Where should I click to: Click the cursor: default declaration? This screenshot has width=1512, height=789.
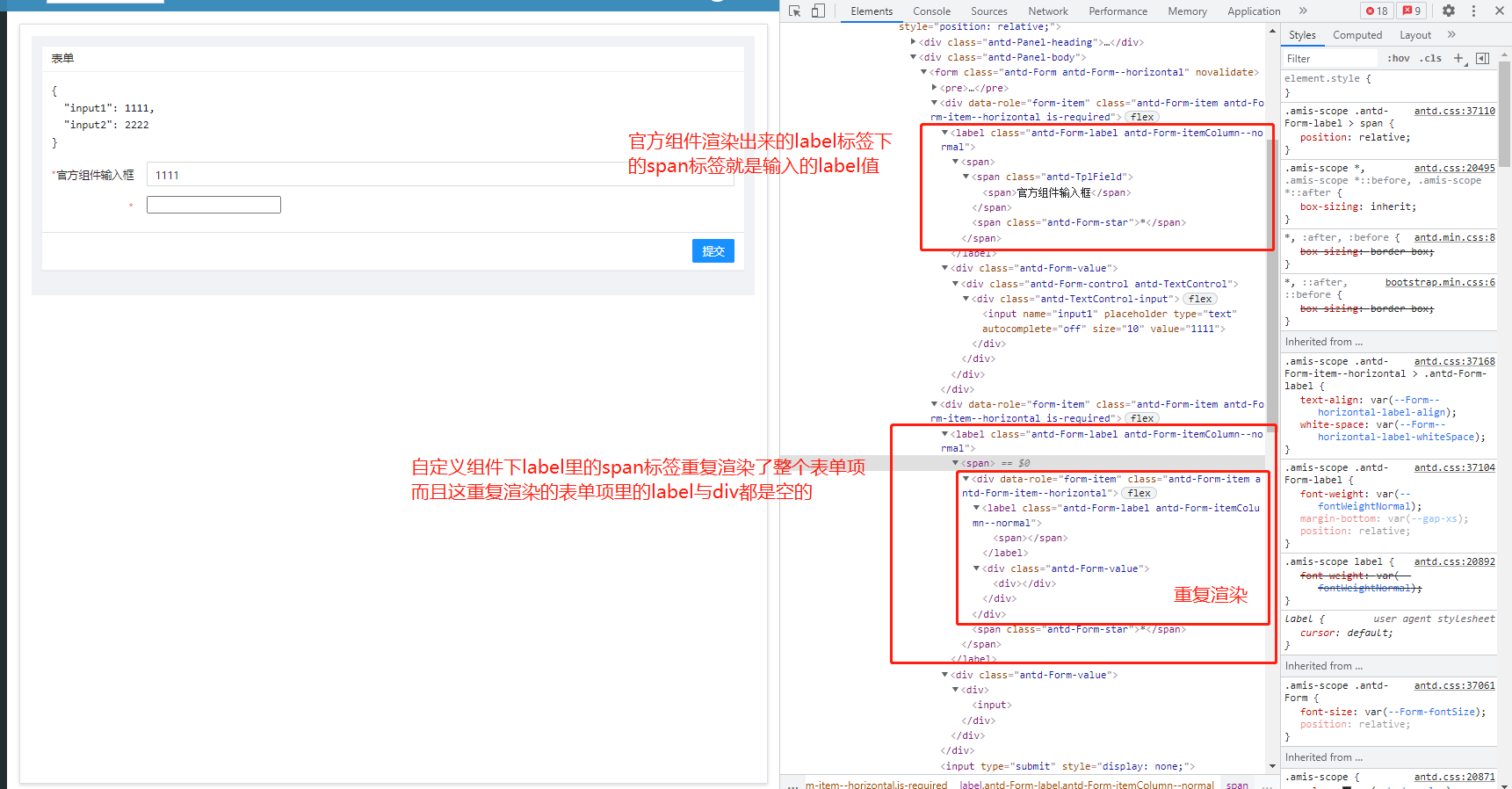(x=1346, y=633)
